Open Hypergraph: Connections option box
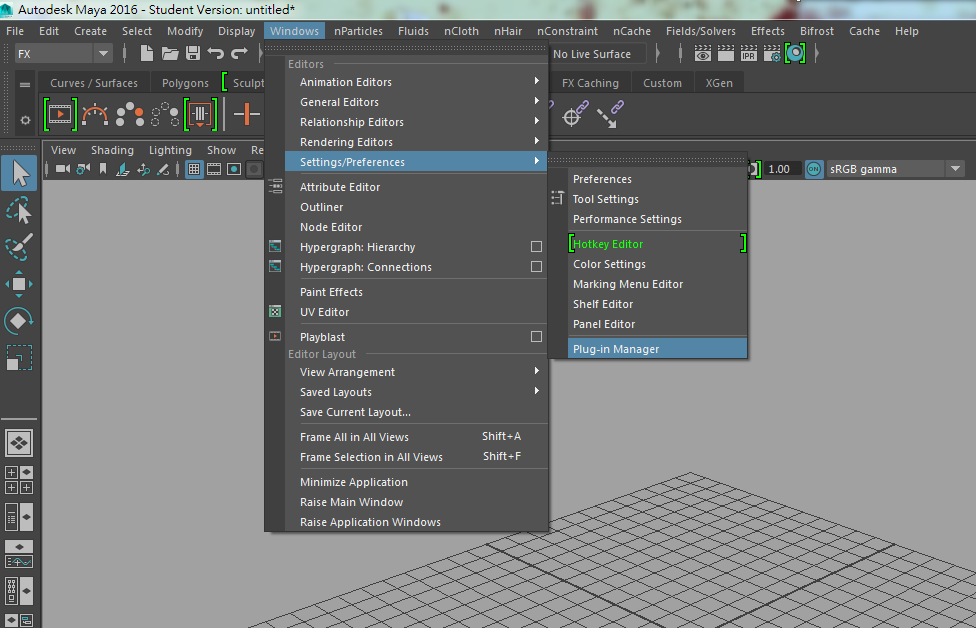The width and height of the screenshot is (976, 628). (x=536, y=266)
